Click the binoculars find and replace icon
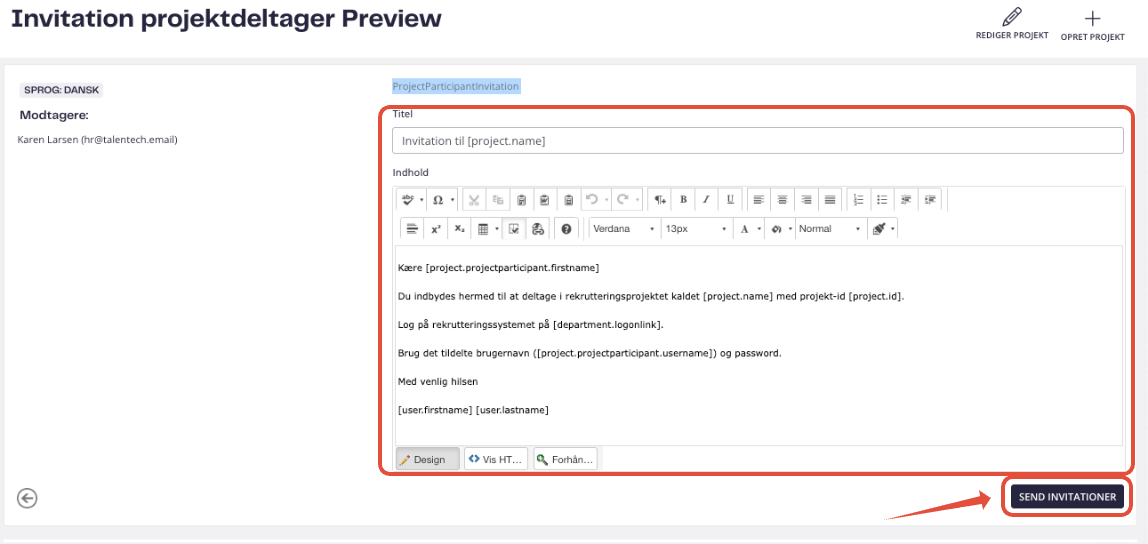This screenshot has width=1148, height=544. tap(538, 229)
